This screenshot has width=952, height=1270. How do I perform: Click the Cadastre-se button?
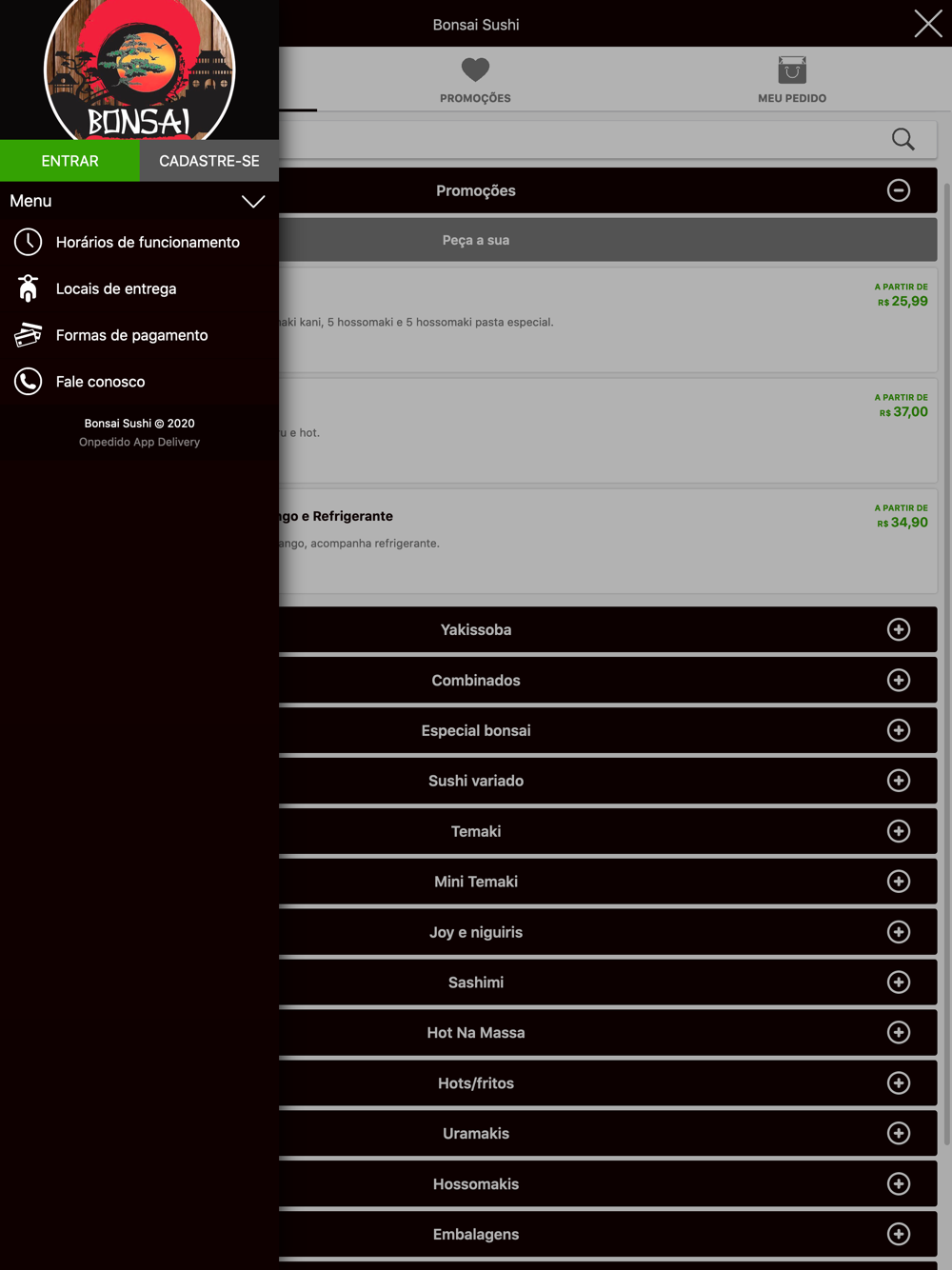[209, 161]
